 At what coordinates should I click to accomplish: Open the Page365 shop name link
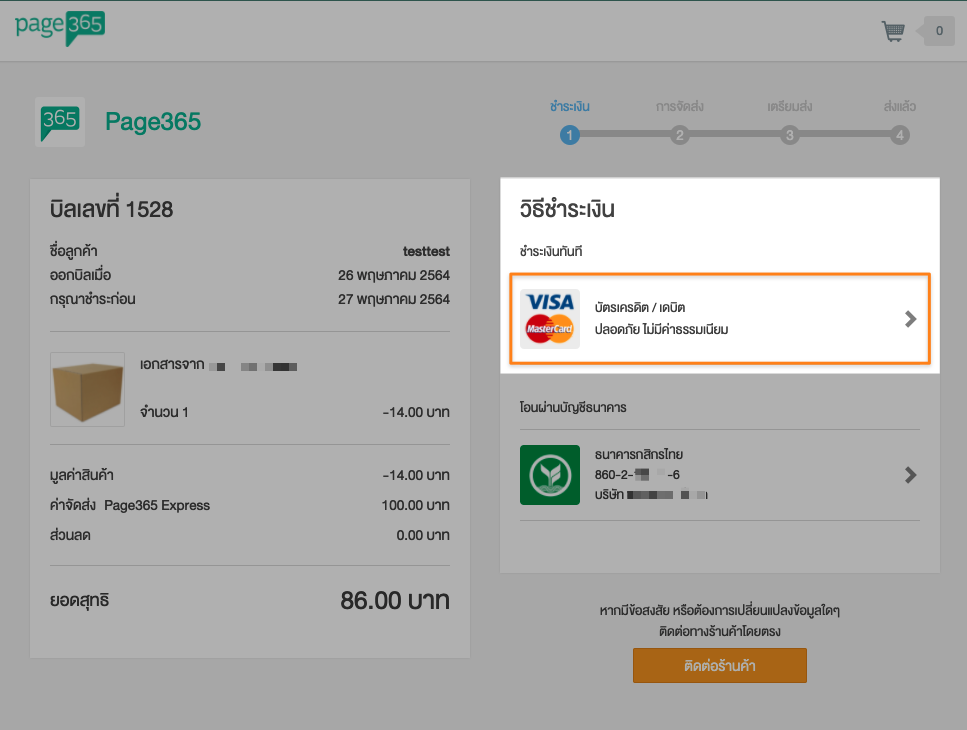153,122
